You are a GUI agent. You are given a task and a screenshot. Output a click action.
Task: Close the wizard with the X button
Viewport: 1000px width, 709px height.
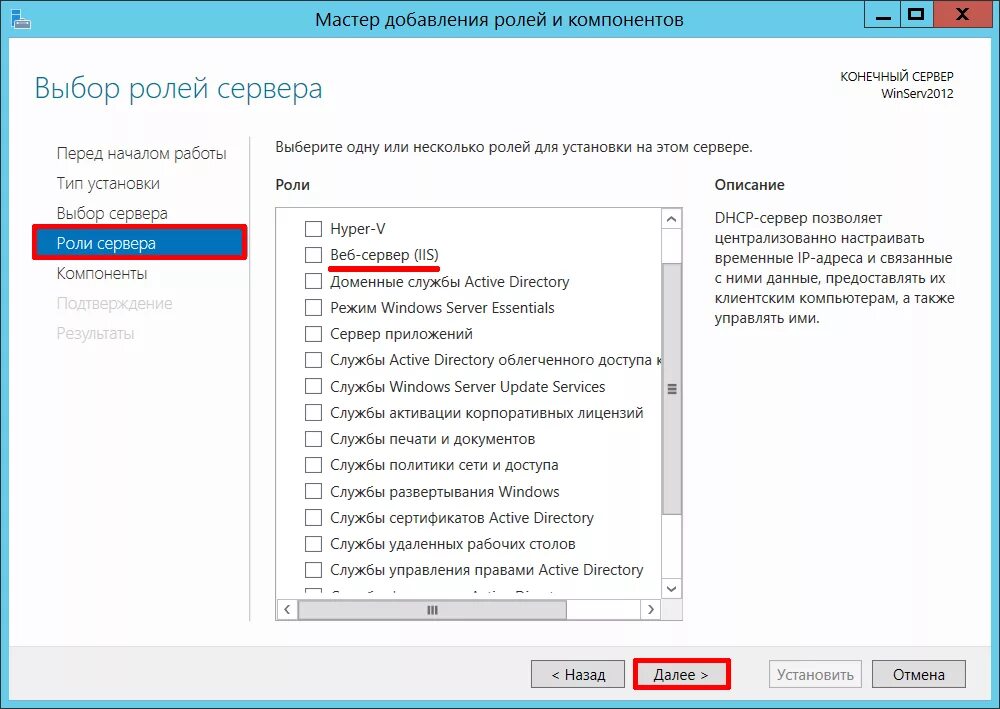962,14
